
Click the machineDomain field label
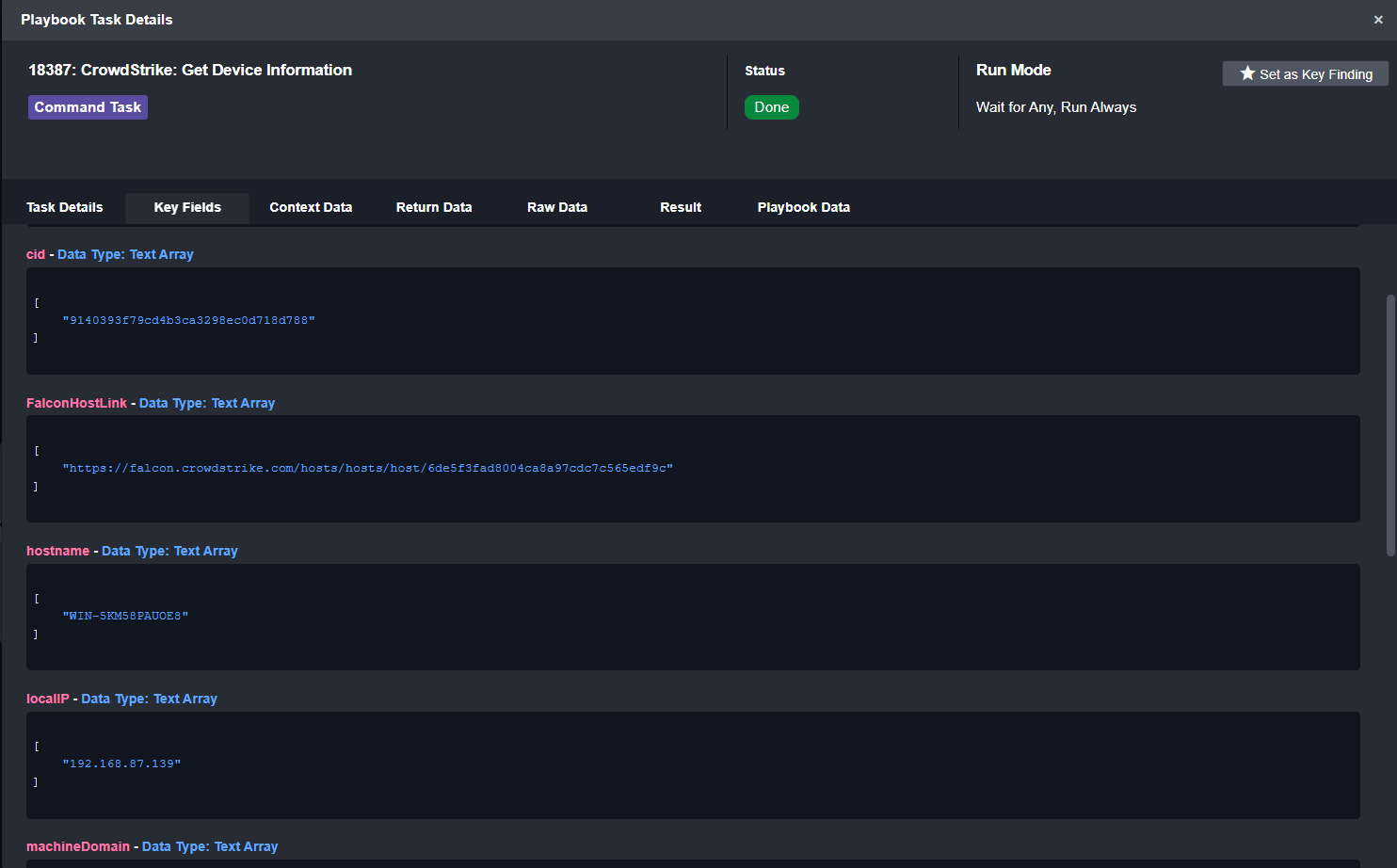pyautogui.click(x=78, y=846)
